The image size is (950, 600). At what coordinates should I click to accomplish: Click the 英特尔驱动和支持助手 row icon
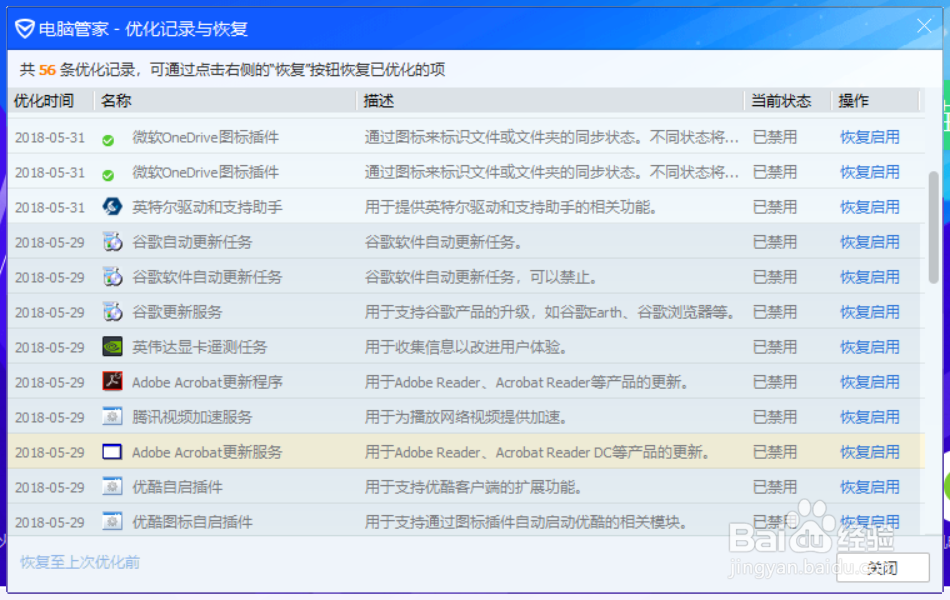click(x=112, y=207)
